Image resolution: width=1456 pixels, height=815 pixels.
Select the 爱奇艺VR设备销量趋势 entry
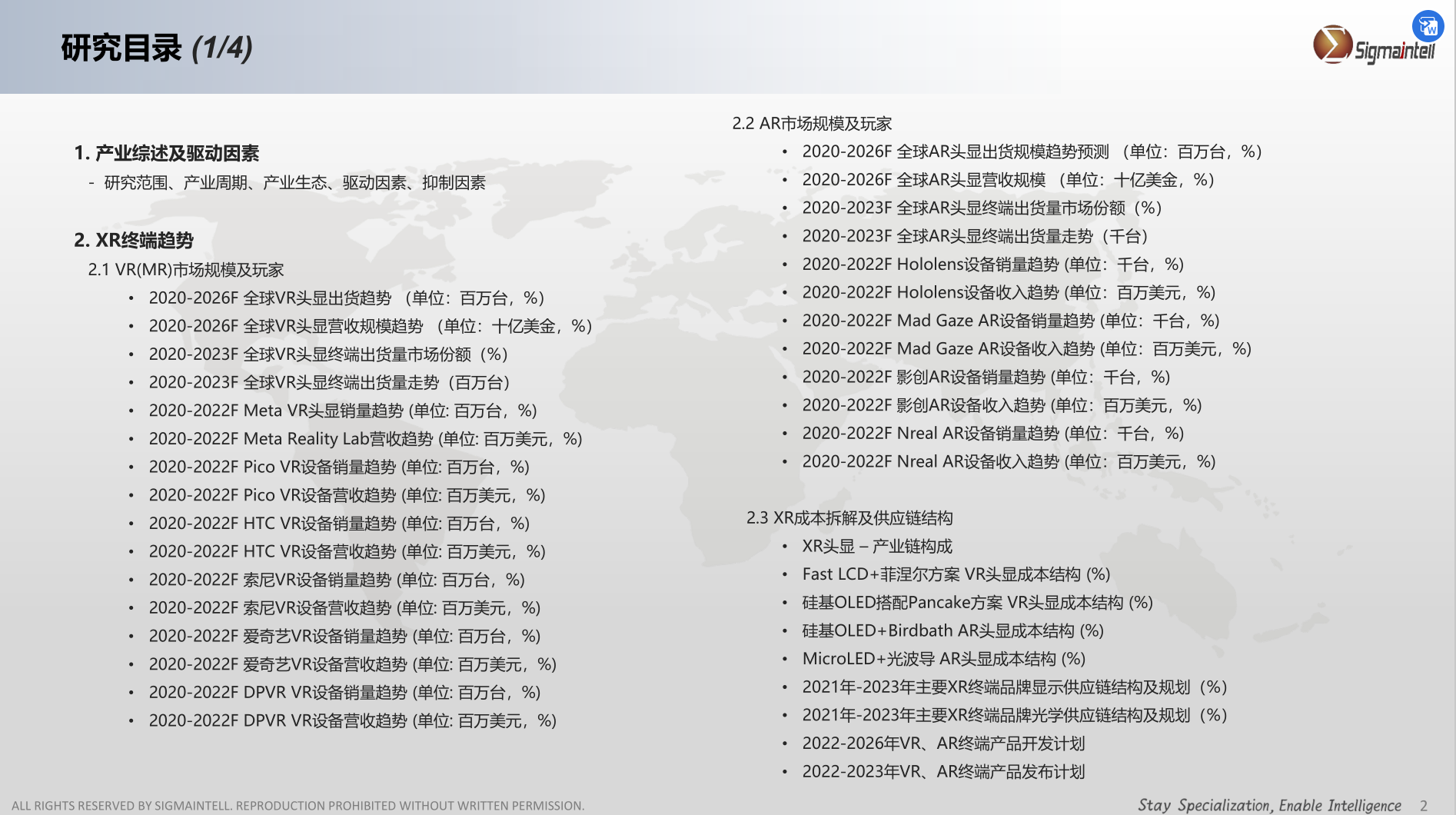[x=344, y=636]
